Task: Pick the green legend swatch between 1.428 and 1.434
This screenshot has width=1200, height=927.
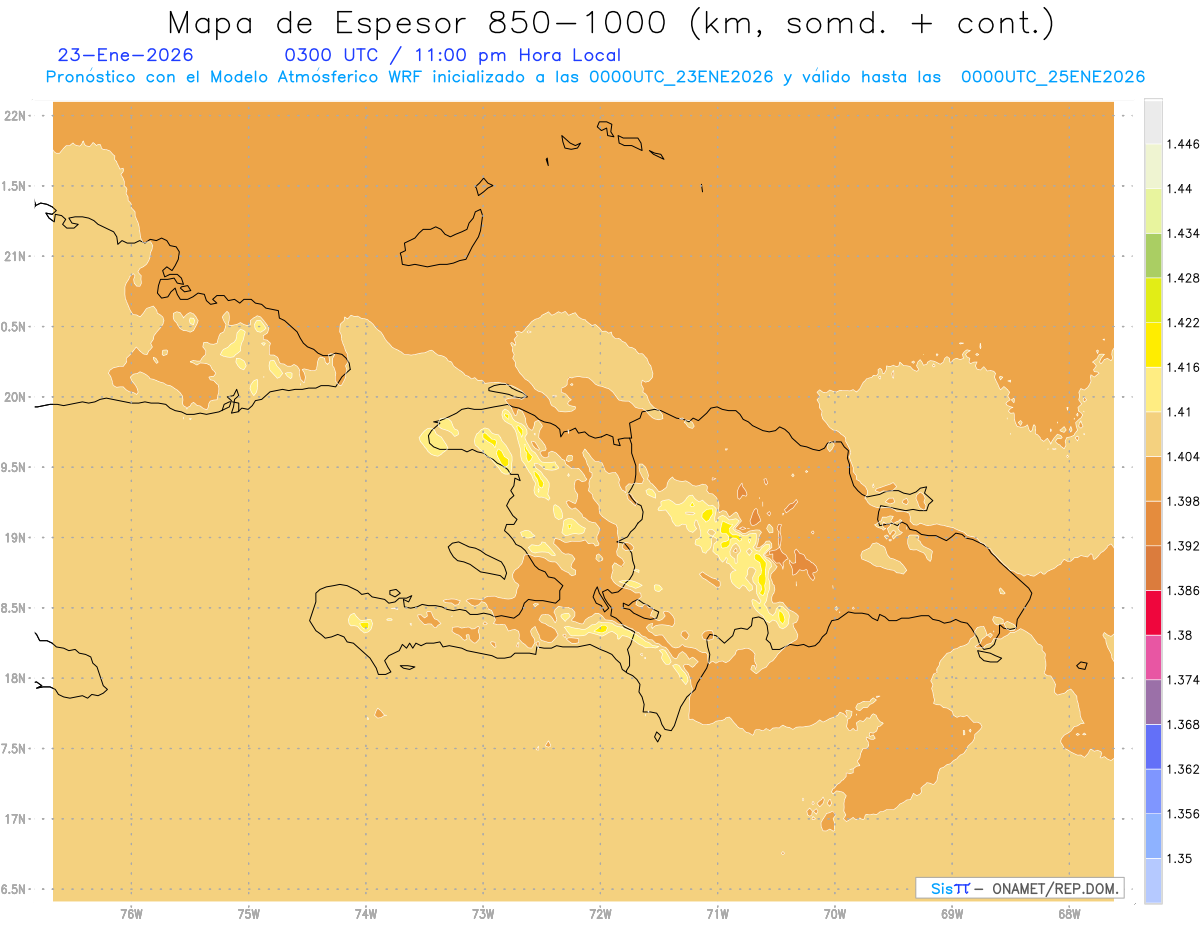Action: coord(1153,255)
